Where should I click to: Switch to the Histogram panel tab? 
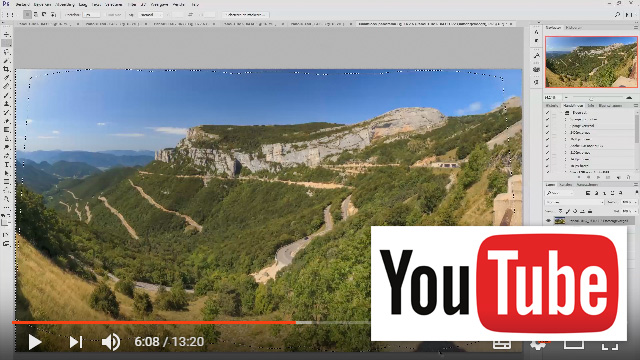573,28
